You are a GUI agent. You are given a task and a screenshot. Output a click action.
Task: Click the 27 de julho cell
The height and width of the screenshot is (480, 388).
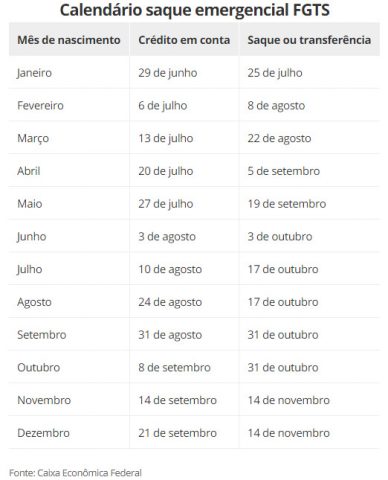(x=166, y=204)
